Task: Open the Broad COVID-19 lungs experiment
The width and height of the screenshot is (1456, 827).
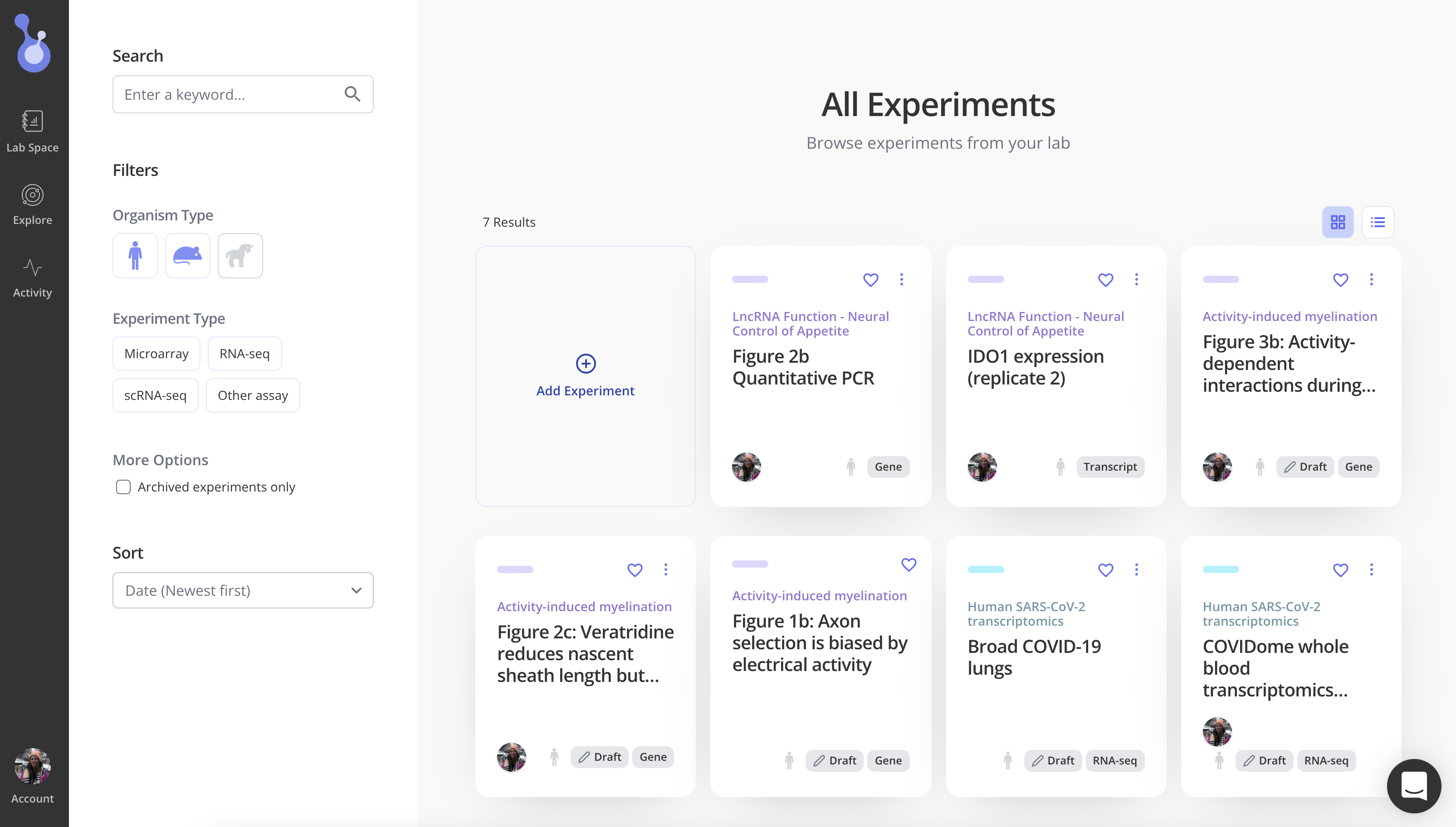Action: point(1034,657)
